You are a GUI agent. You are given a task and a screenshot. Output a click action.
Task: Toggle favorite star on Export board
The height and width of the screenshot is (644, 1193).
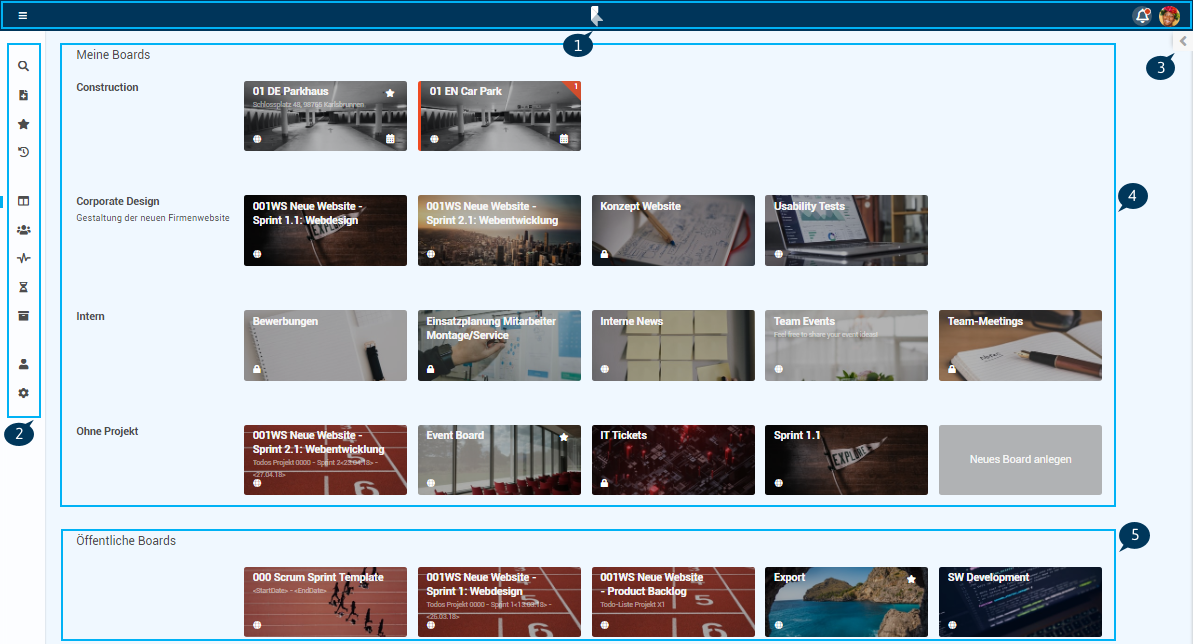point(911,579)
